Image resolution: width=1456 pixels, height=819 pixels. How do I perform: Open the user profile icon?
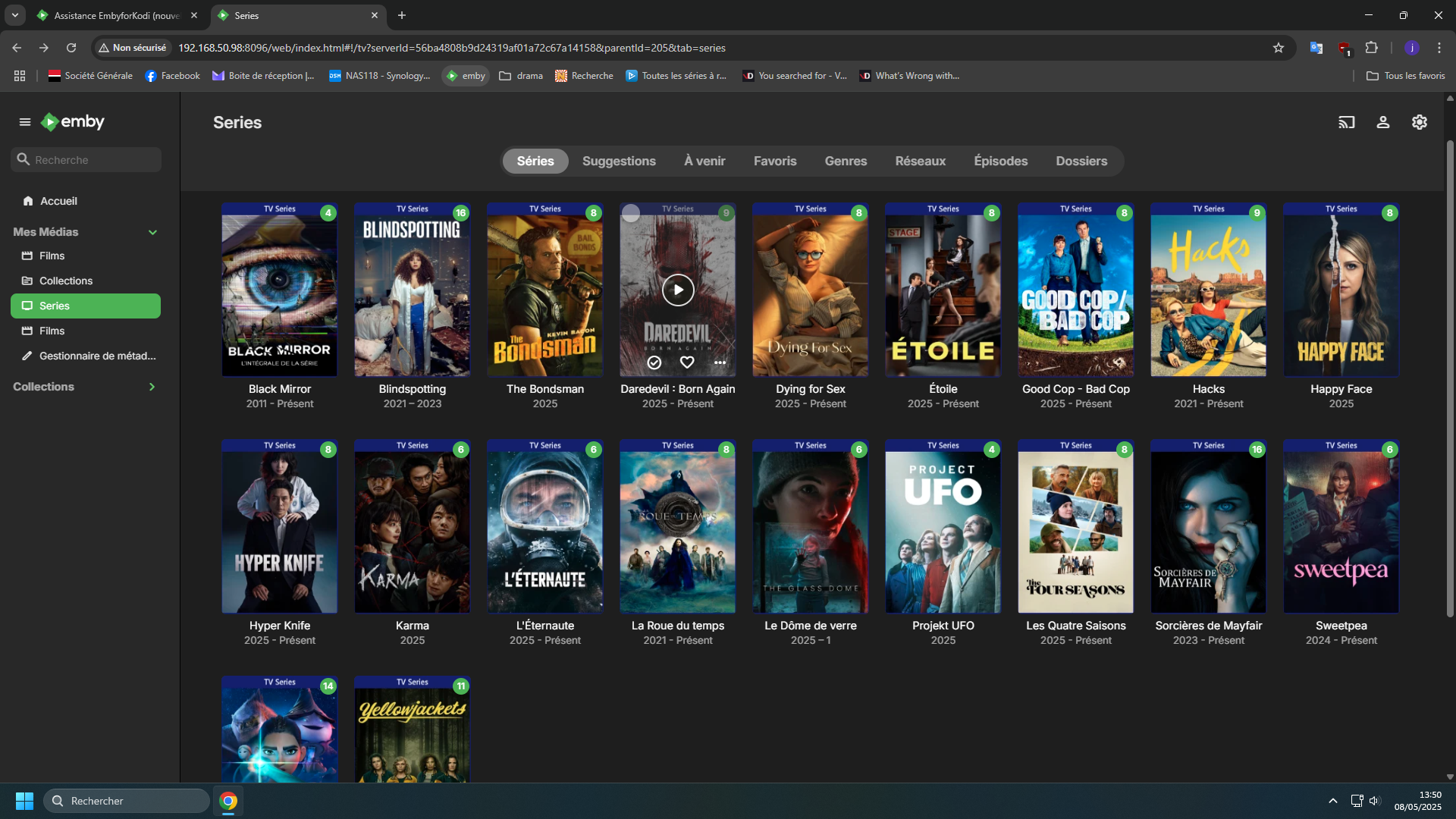click(1382, 122)
